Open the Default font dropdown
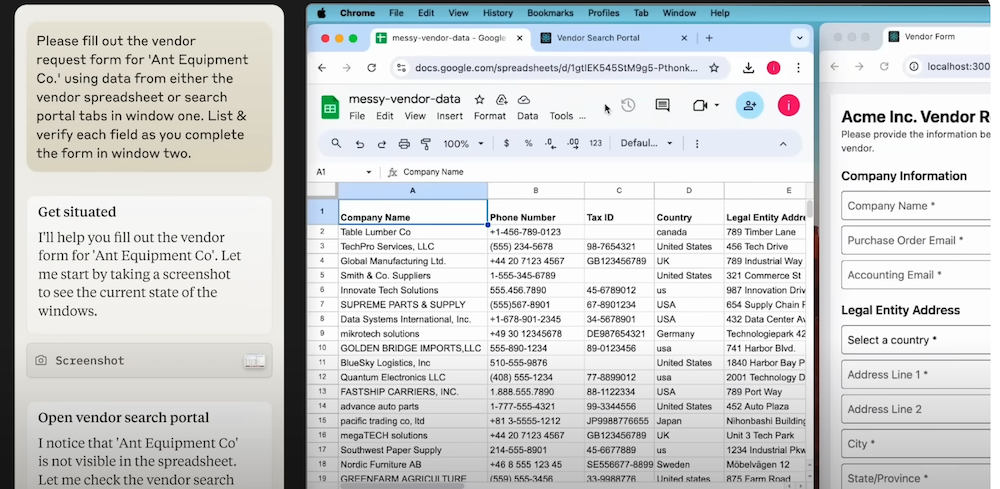The height and width of the screenshot is (489, 1000). tap(647, 143)
